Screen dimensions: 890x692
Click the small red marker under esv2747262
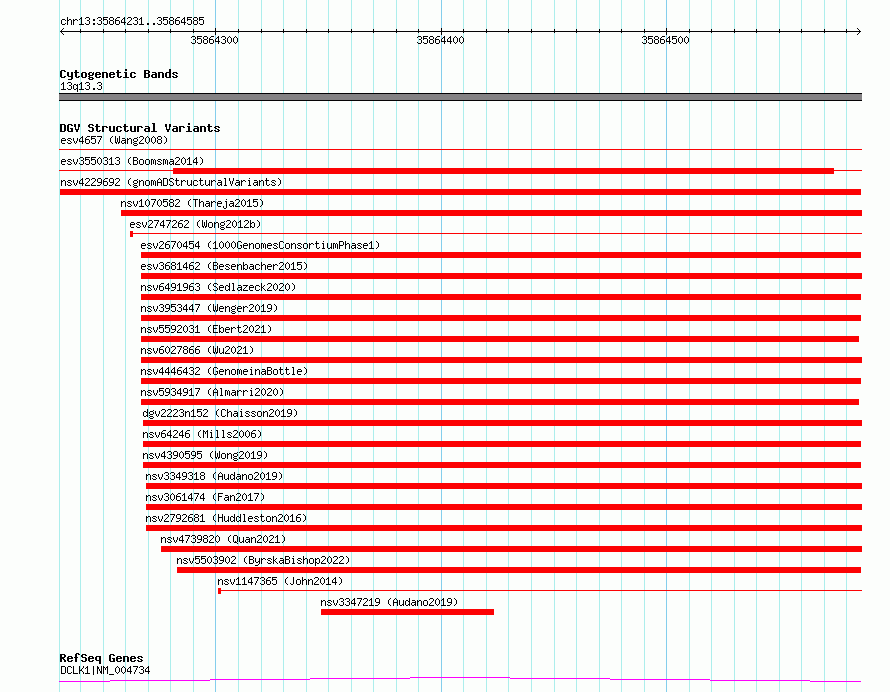(x=132, y=234)
